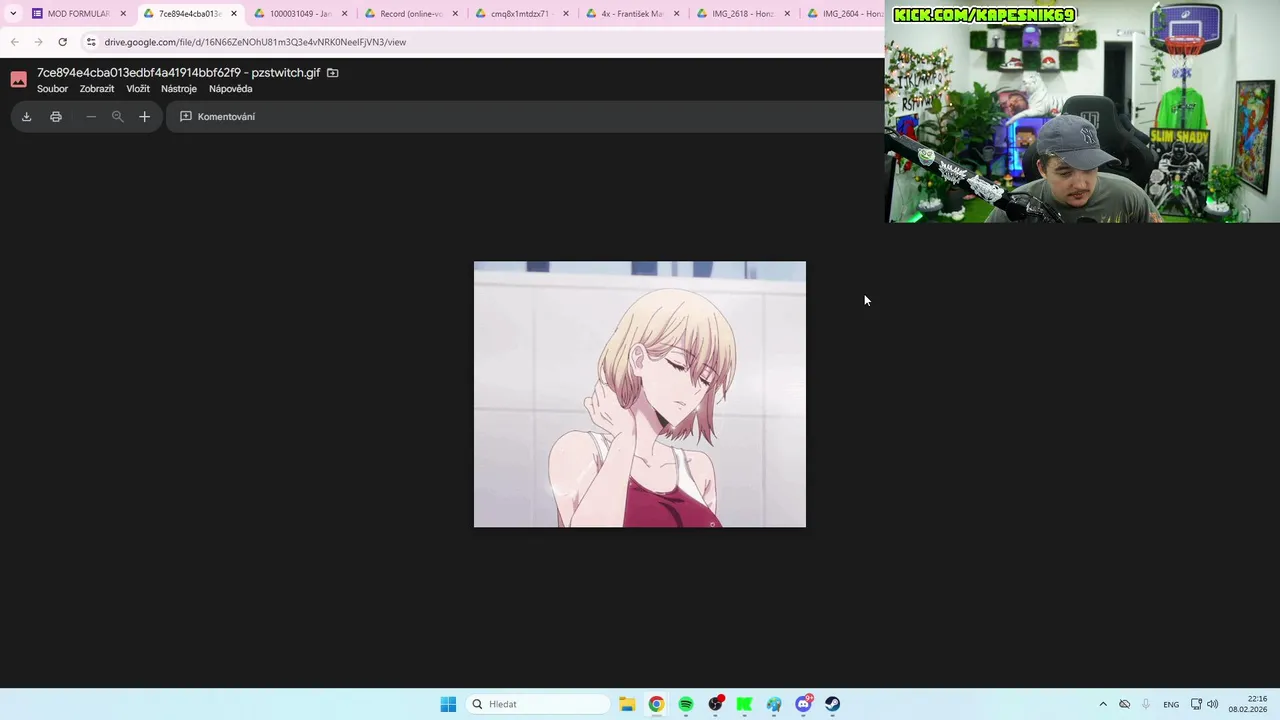Close the IMG_2618 tab
1280x720 pixels.
pos(787,14)
